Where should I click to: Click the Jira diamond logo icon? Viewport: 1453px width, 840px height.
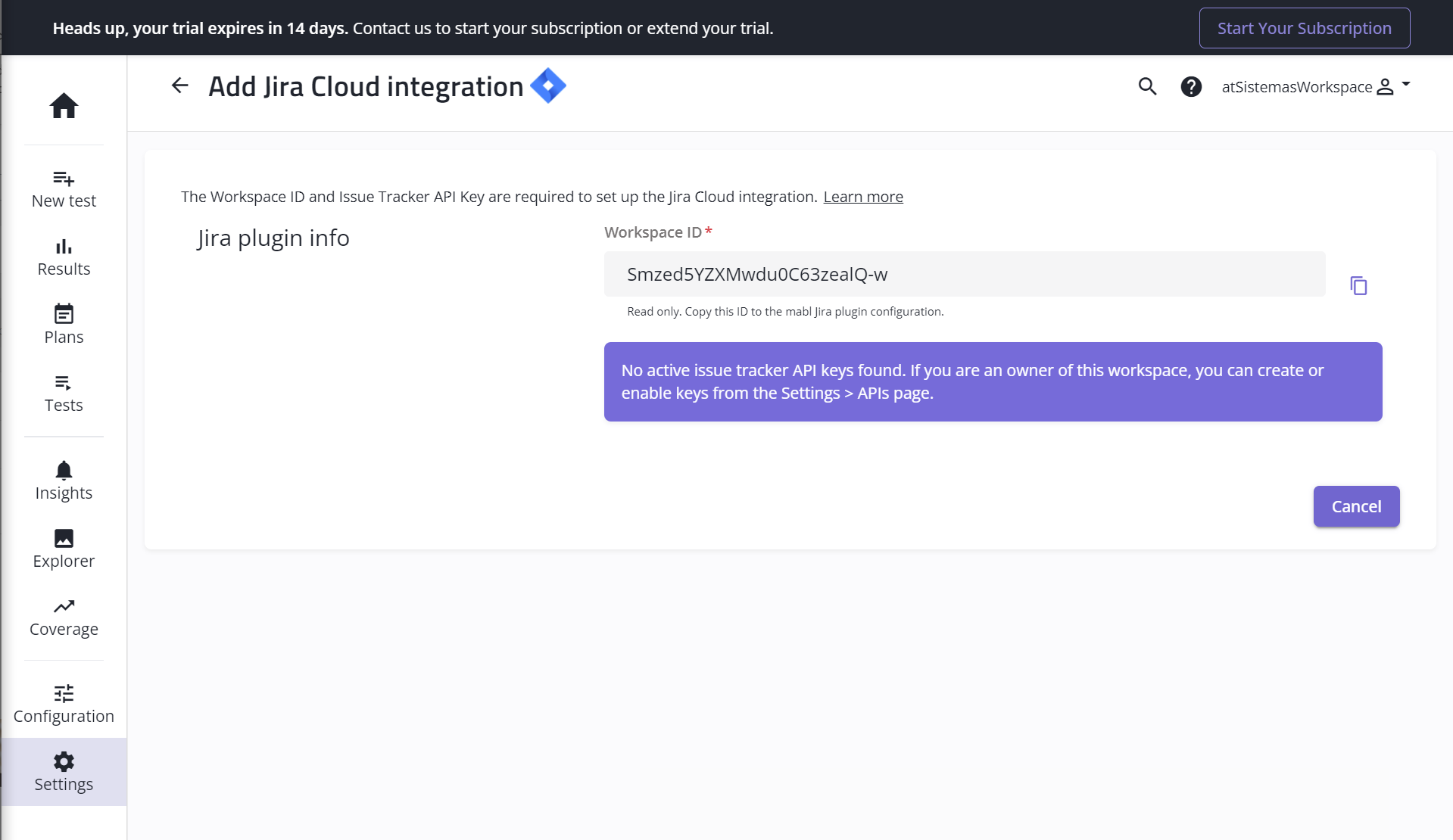pyautogui.click(x=548, y=86)
